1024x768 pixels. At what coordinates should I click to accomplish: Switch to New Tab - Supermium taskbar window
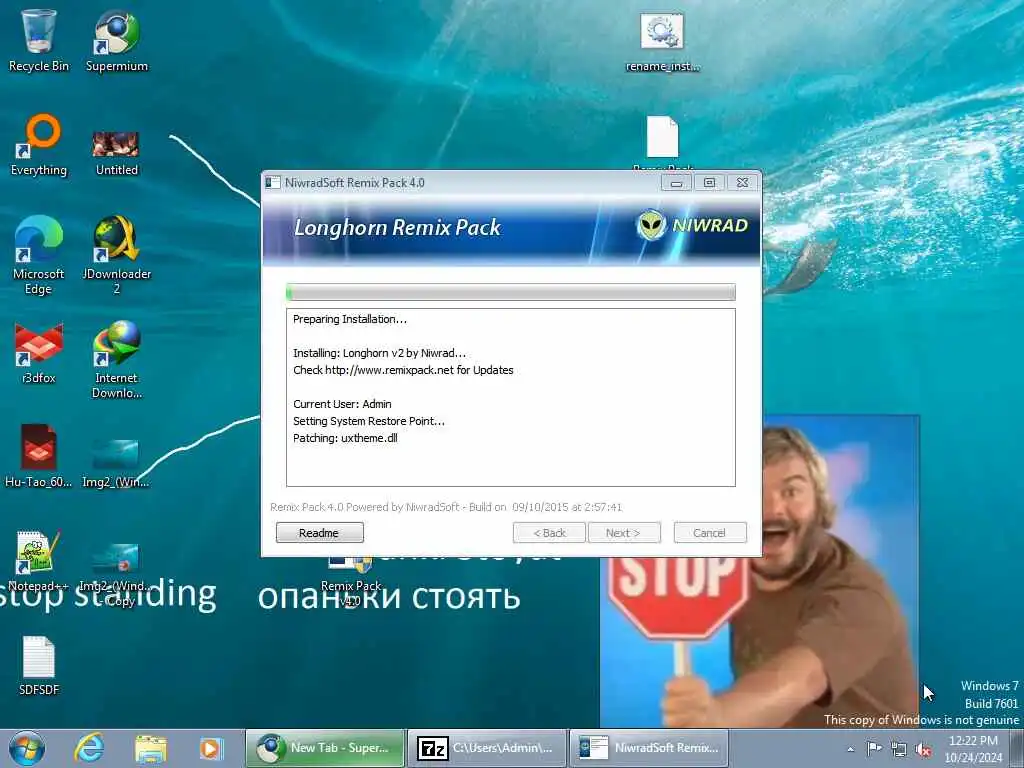coord(325,748)
